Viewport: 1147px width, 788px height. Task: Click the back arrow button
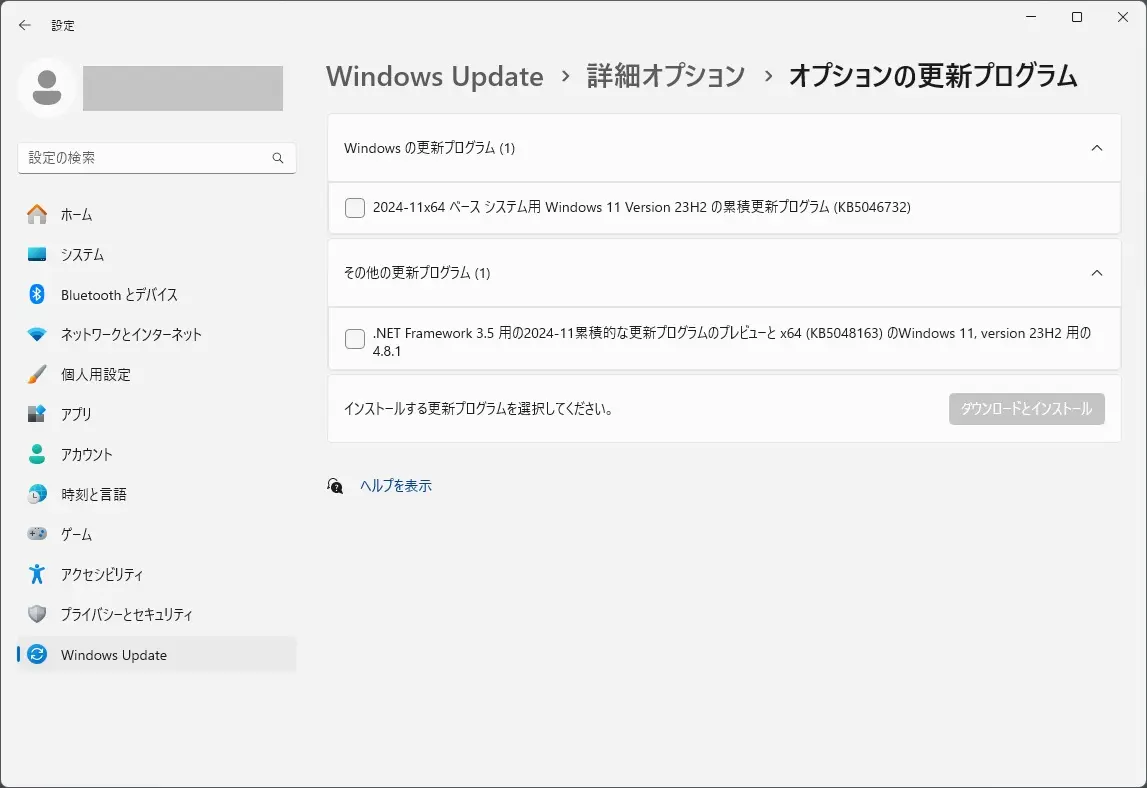click(x=24, y=25)
